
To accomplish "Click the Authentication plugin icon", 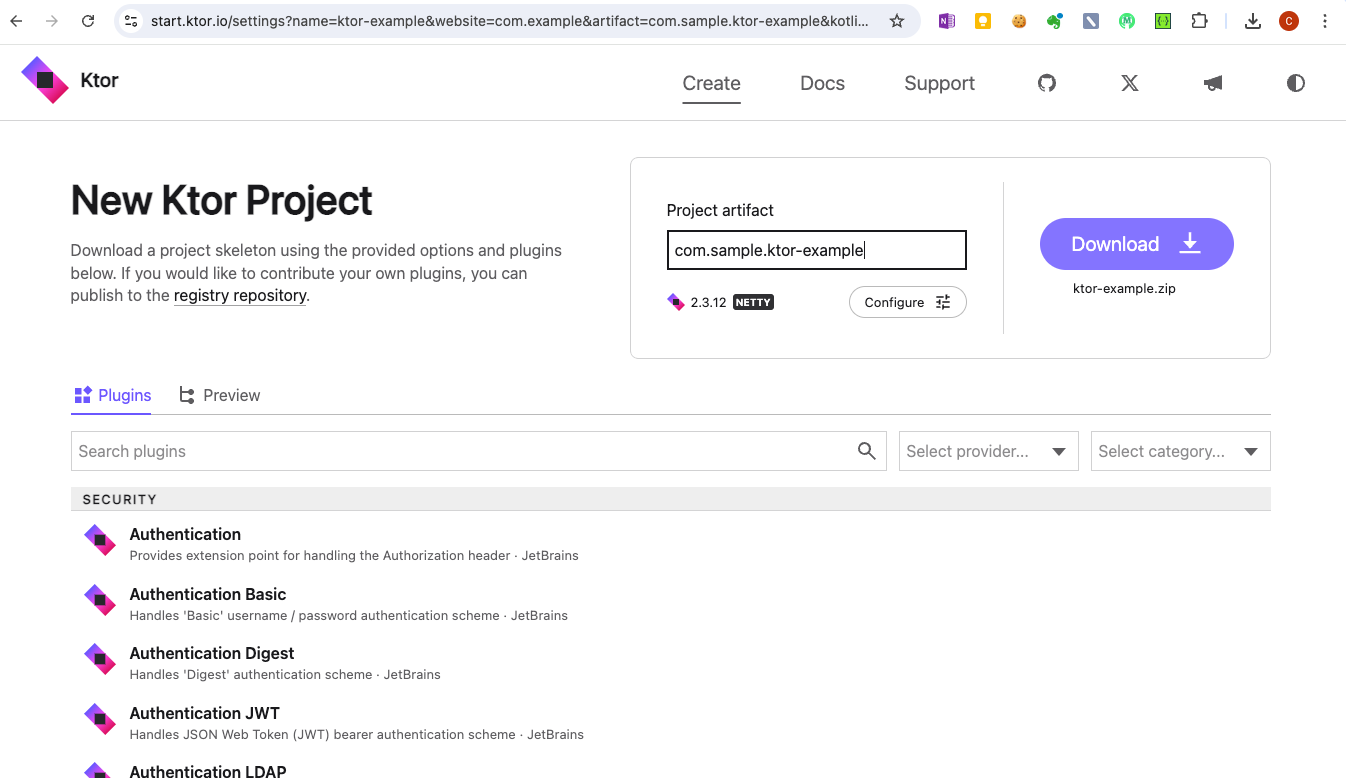I will 100,540.
